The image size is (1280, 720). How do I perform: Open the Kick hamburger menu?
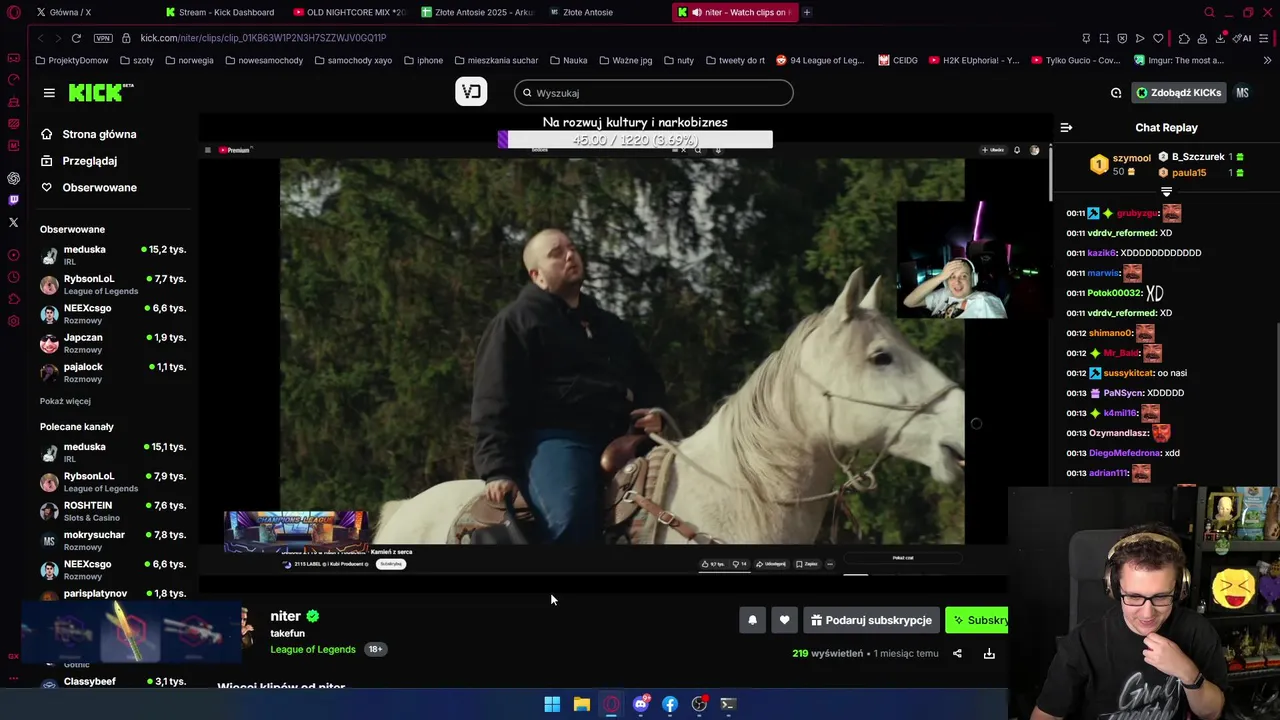(49, 93)
